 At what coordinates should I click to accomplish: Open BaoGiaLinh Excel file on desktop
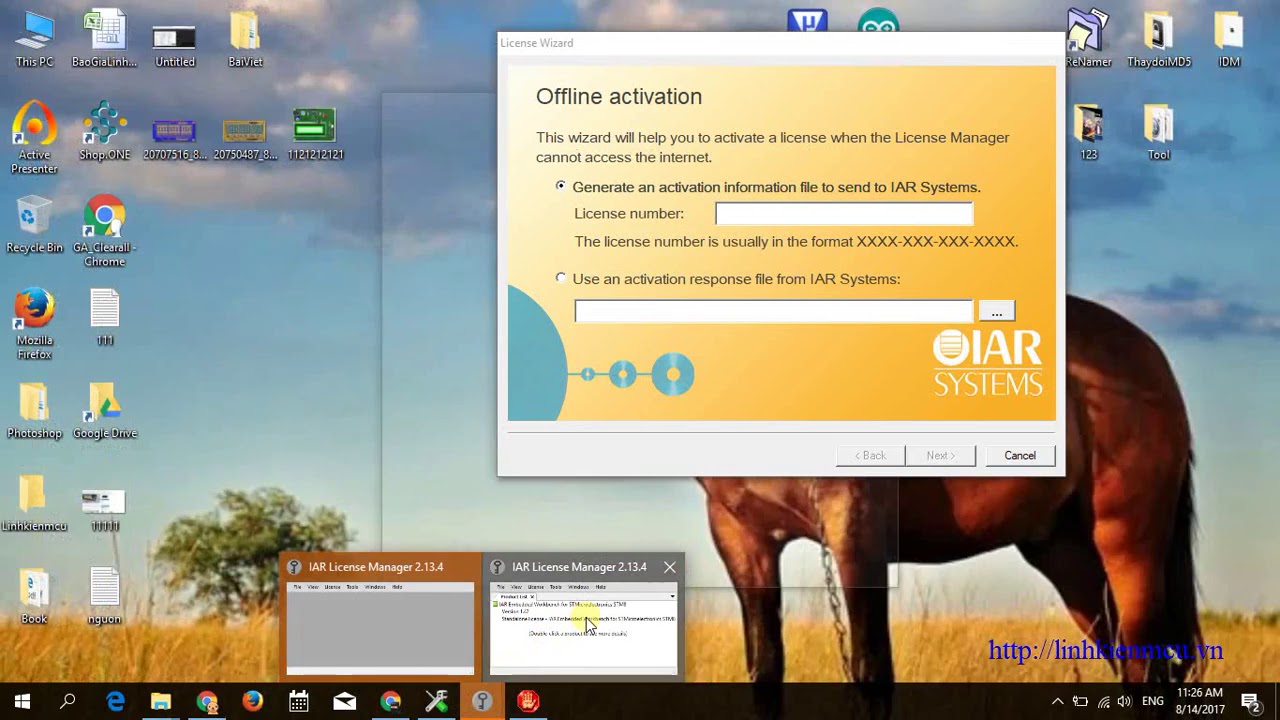click(104, 40)
